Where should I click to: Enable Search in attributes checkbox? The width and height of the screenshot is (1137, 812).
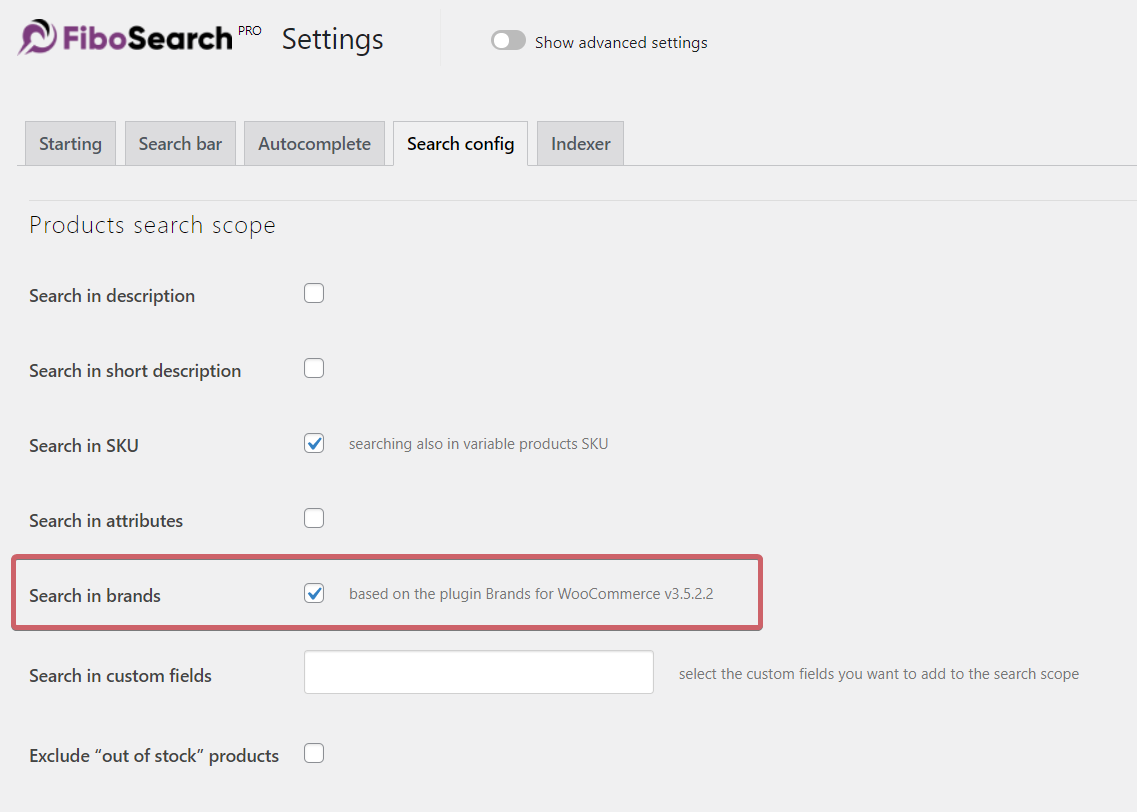313,518
